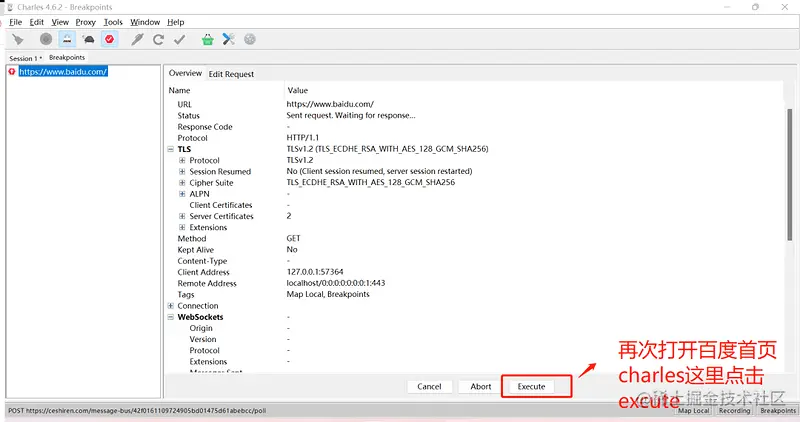
Task: Click the Compose pen icon
Action: pos(137,39)
